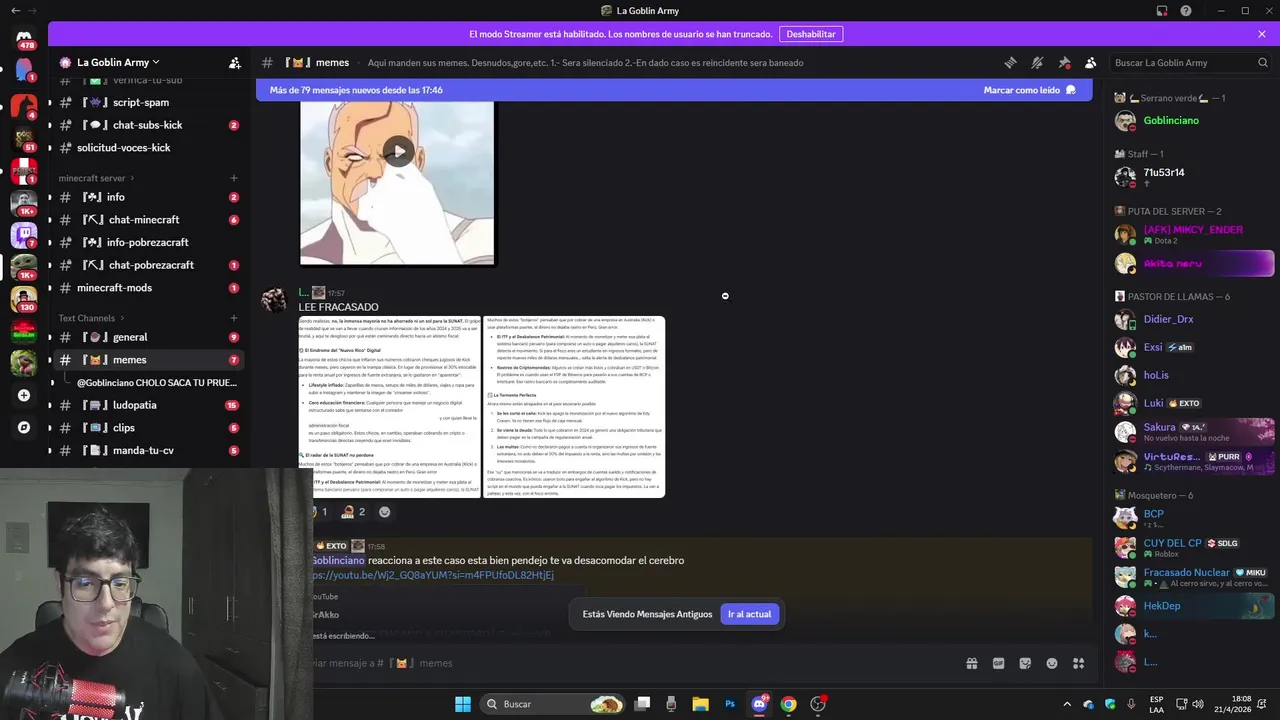Add a server with plus icon
Image resolution: width=1280 pixels, height=720 pixels.
point(24,395)
